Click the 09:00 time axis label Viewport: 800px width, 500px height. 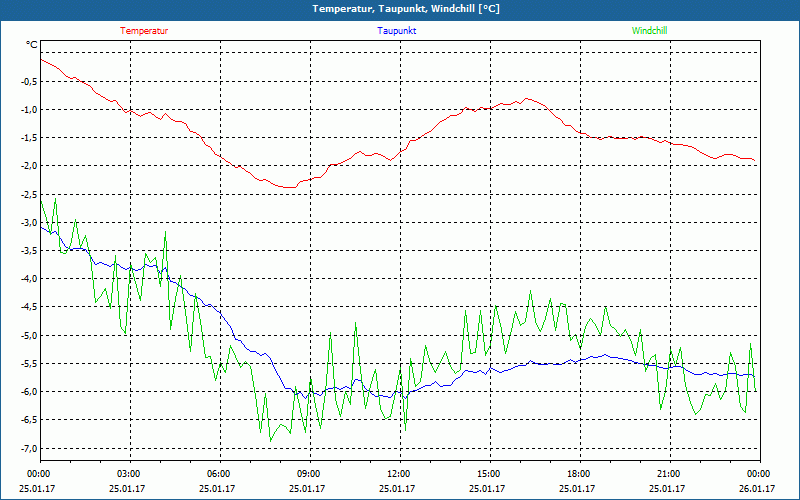(310, 473)
